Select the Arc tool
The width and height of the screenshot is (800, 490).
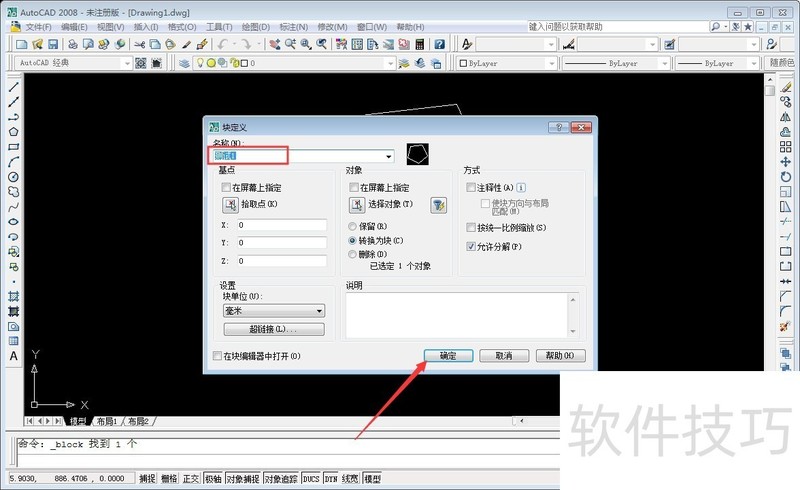click(x=13, y=162)
